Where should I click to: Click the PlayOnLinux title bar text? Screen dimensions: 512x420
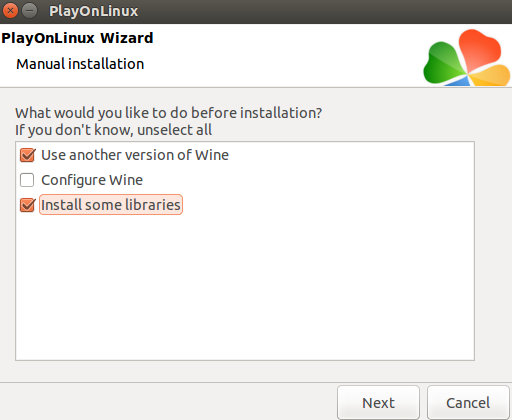click(x=94, y=11)
